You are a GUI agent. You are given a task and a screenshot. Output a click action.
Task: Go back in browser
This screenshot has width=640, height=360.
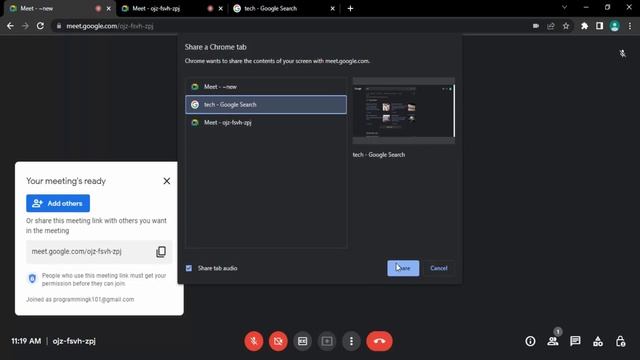(x=10, y=26)
